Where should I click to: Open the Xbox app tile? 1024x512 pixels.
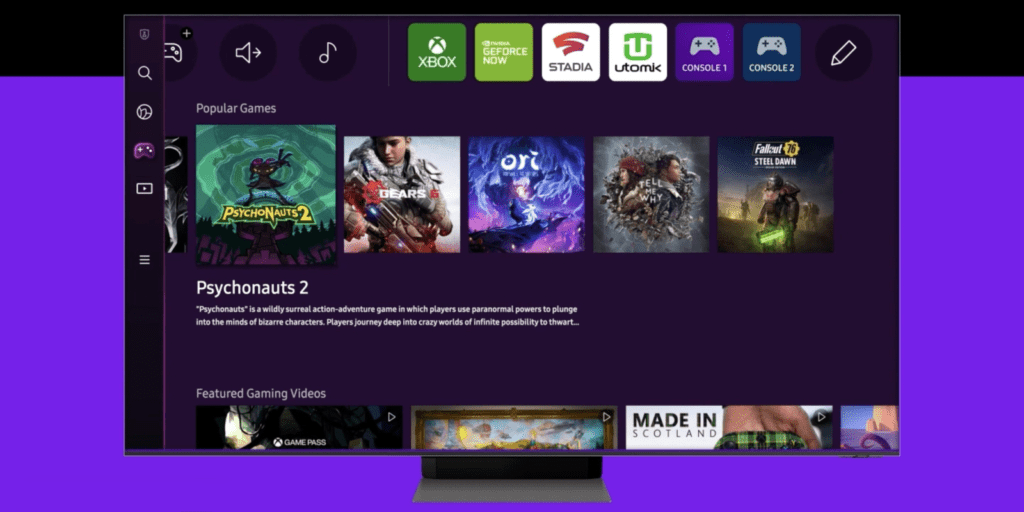(437, 52)
